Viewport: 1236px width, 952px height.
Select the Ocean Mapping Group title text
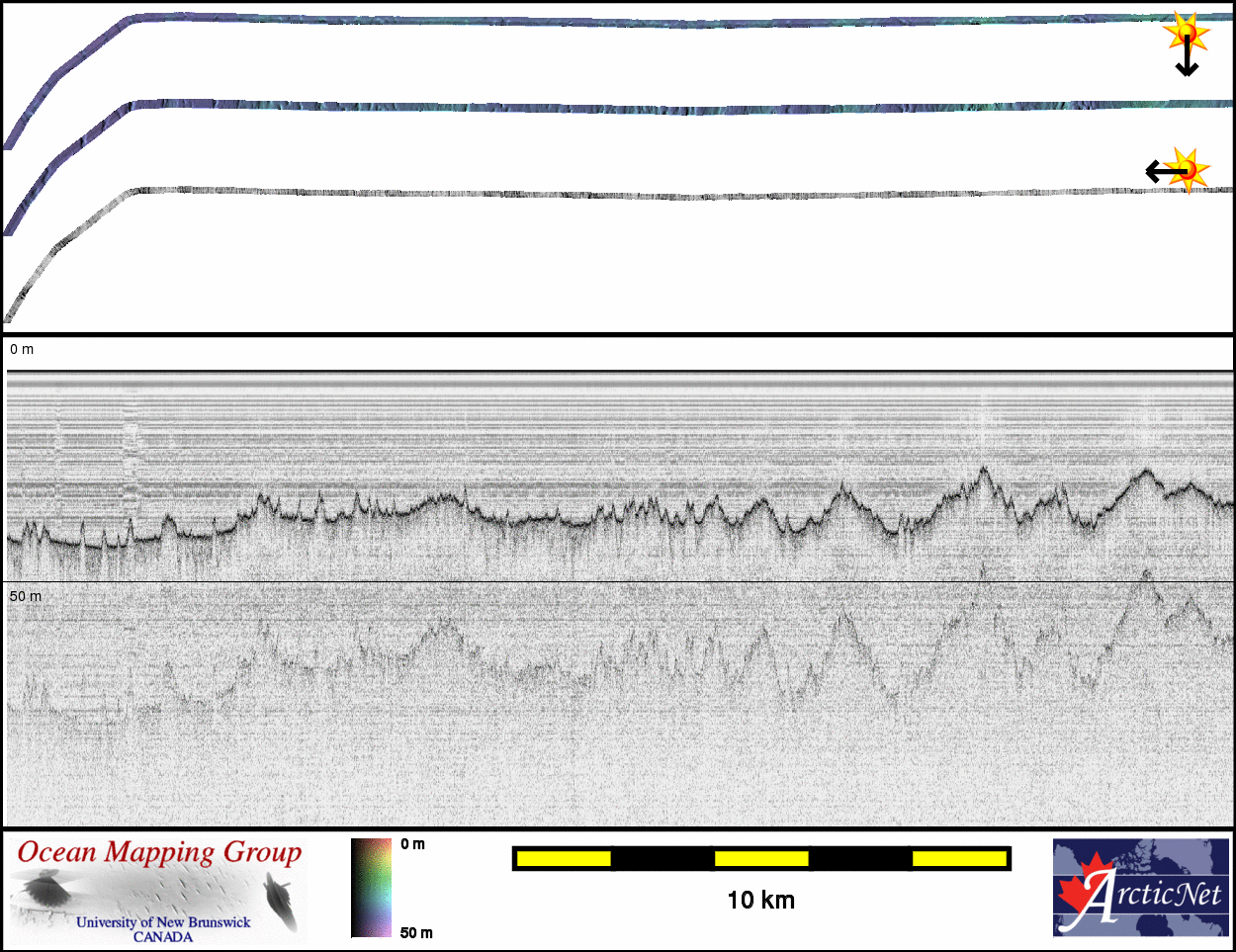click(159, 852)
